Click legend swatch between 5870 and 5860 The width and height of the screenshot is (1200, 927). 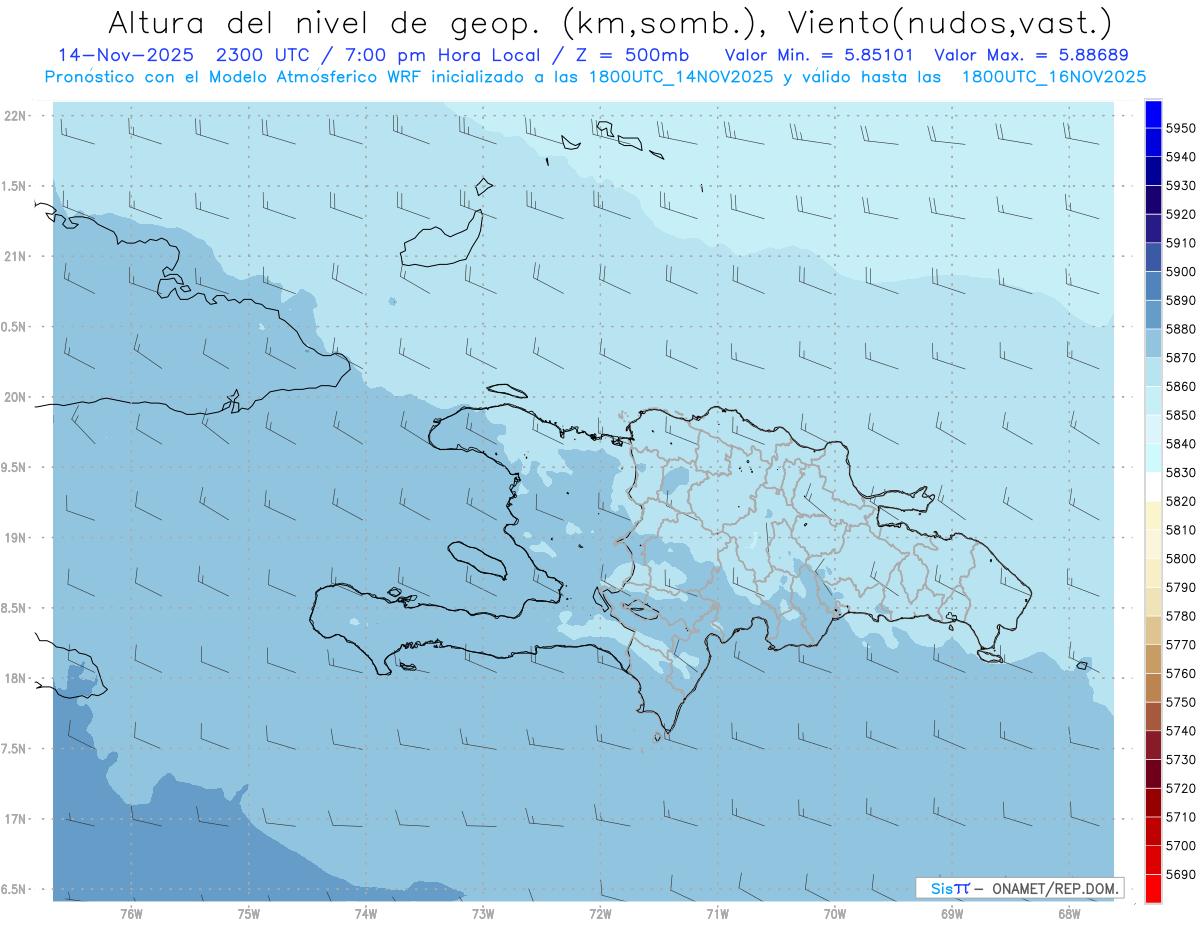(1153, 372)
